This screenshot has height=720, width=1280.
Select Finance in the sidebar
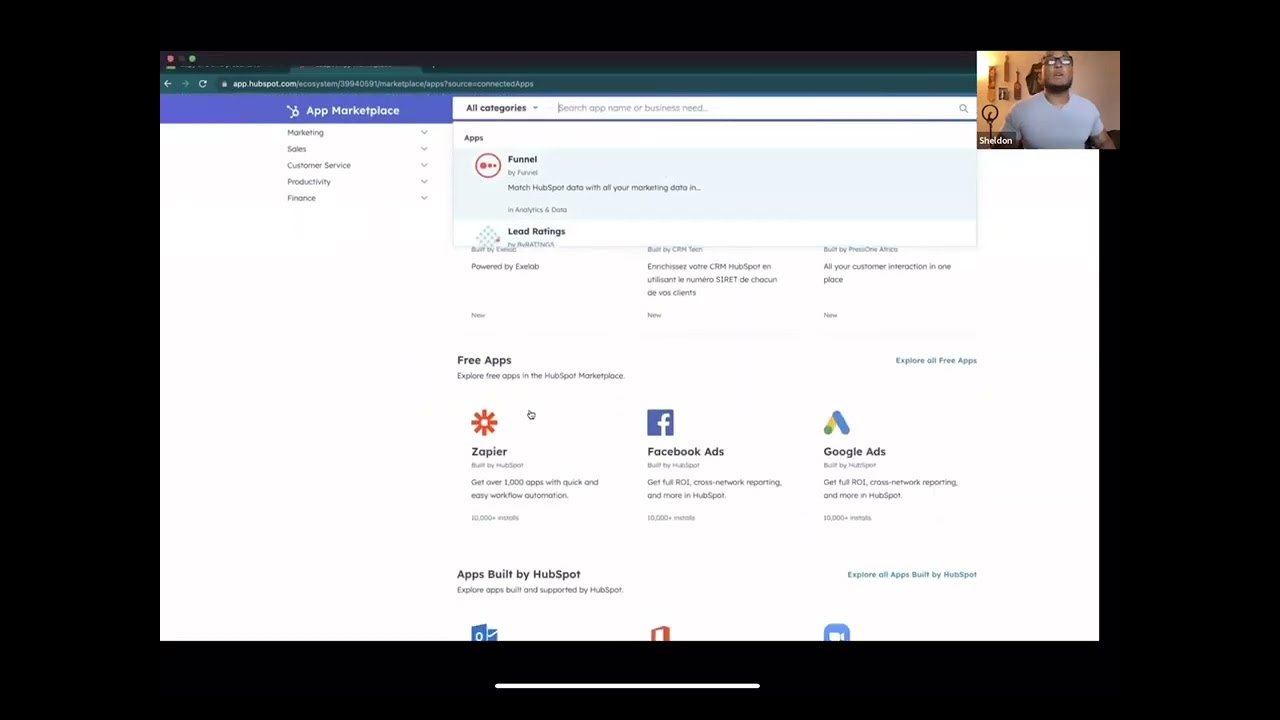pyautogui.click(x=301, y=198)
